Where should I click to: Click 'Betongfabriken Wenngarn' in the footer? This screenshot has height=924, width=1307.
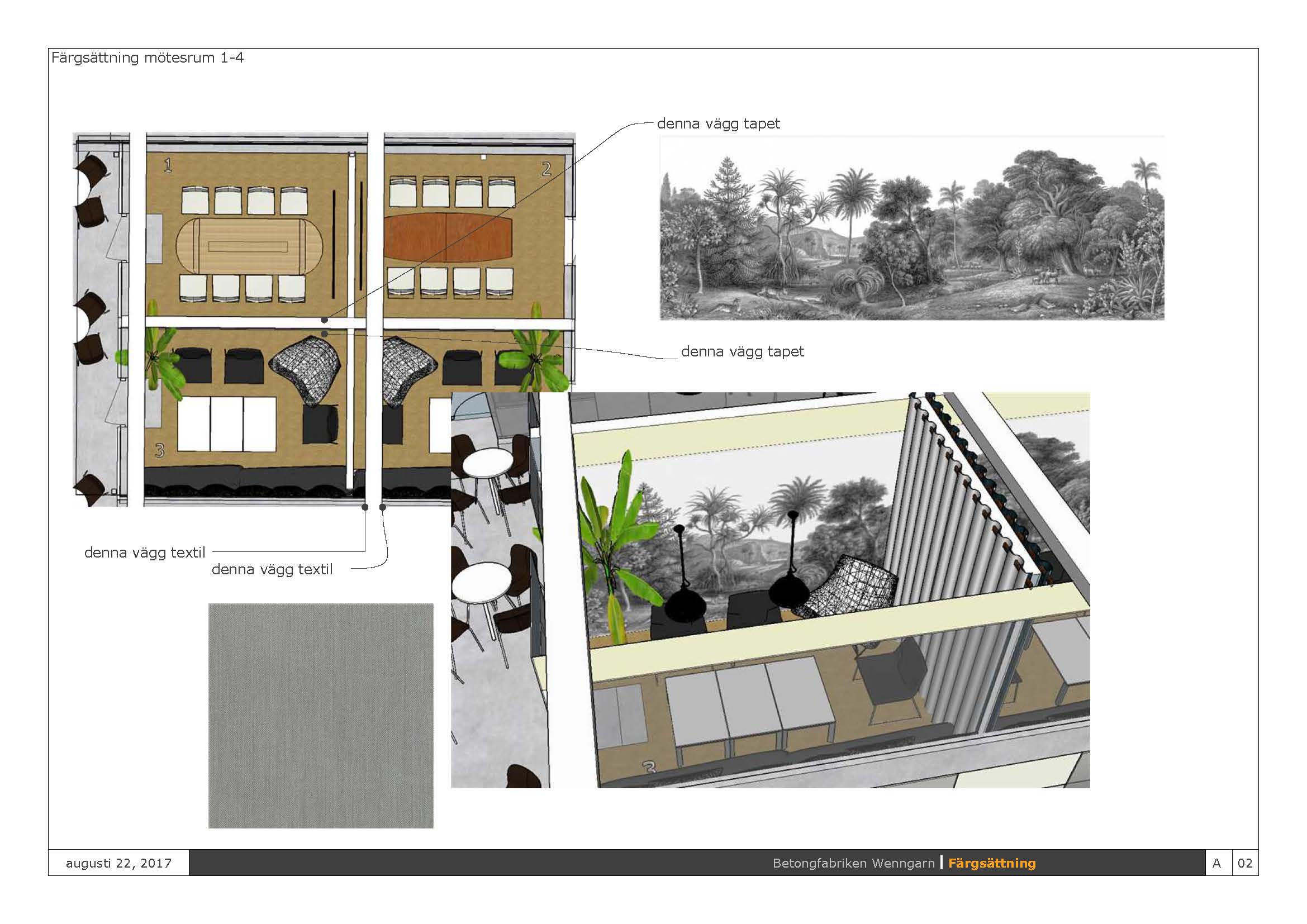click(x=853, y=863)
